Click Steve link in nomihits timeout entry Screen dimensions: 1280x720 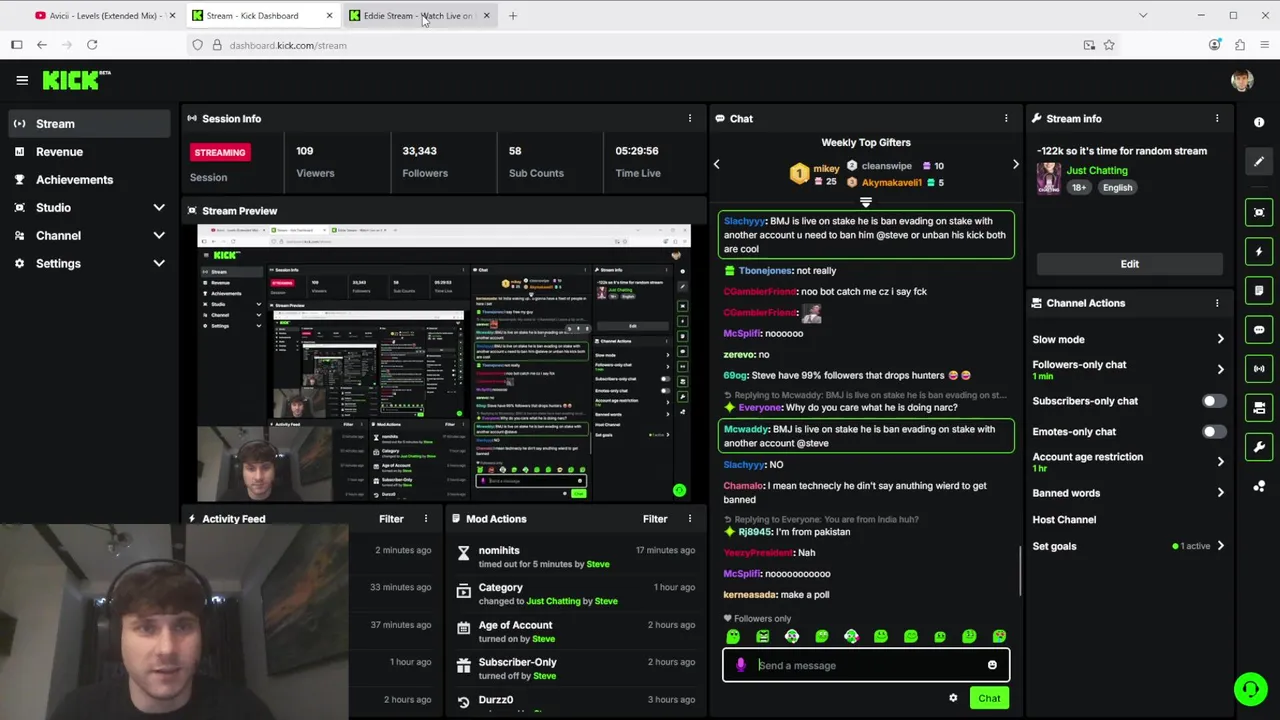pyautogui.click(x=598, y=564)
